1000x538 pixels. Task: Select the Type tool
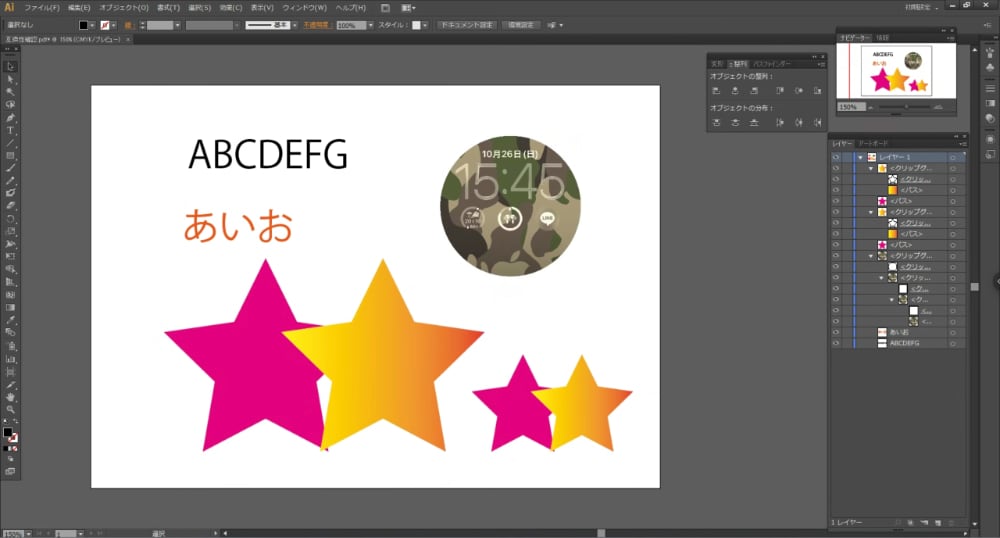click(x=11, y=130)
